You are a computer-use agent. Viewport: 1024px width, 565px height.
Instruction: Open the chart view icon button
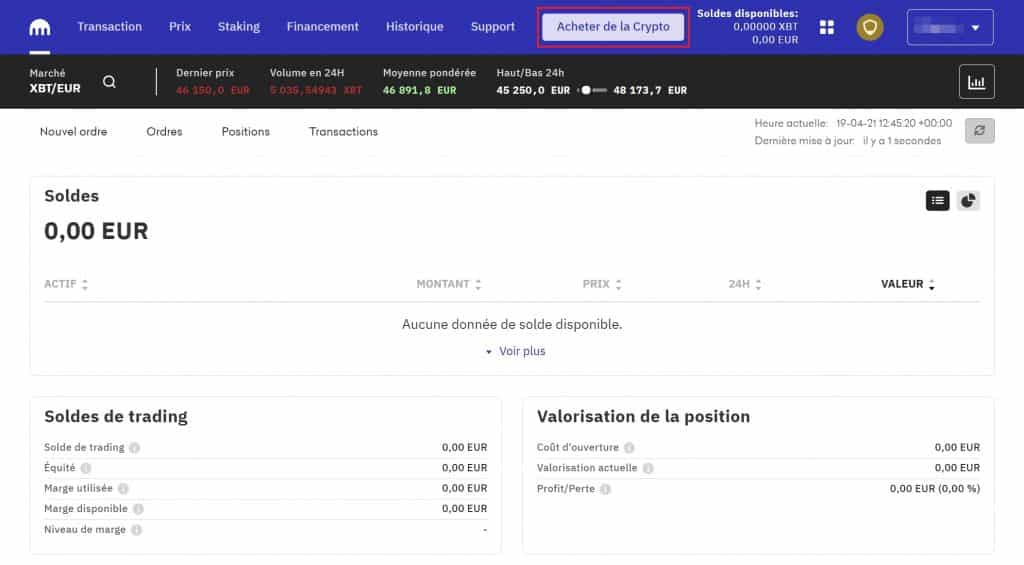coord(976,82)
